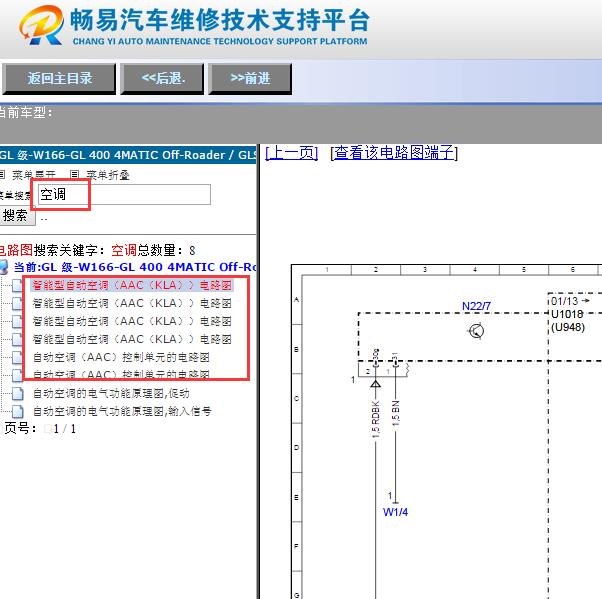Click the document icon beside 电气功能原理图,输入信号
Image resolution: width=602 pixels, height=599 pixels.
click(17, 412)
